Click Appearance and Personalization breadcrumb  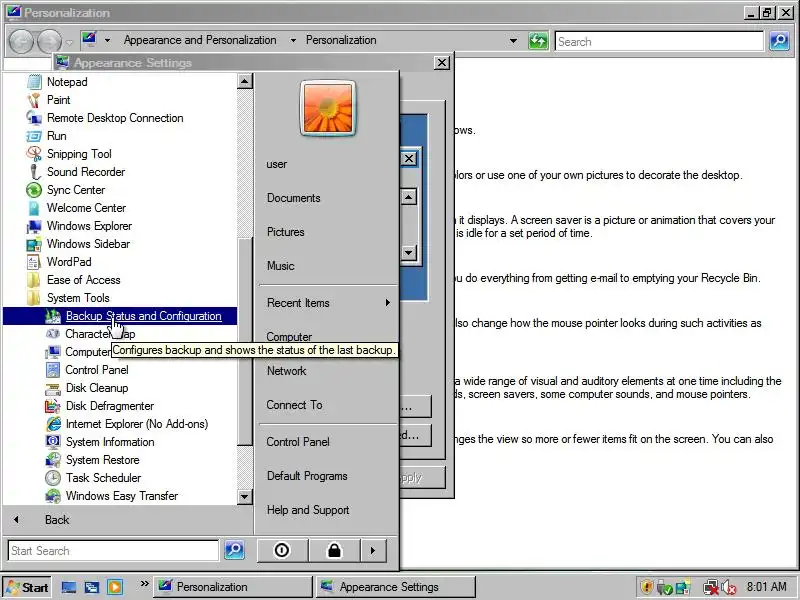200,40
